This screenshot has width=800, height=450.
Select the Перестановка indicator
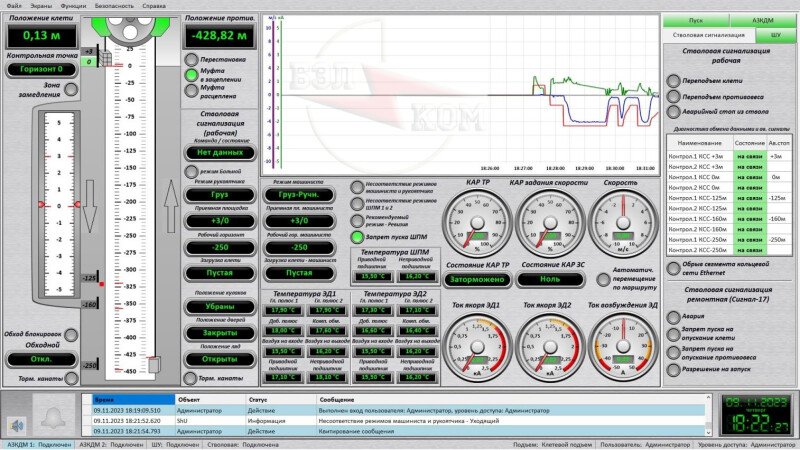click(191, 60)
